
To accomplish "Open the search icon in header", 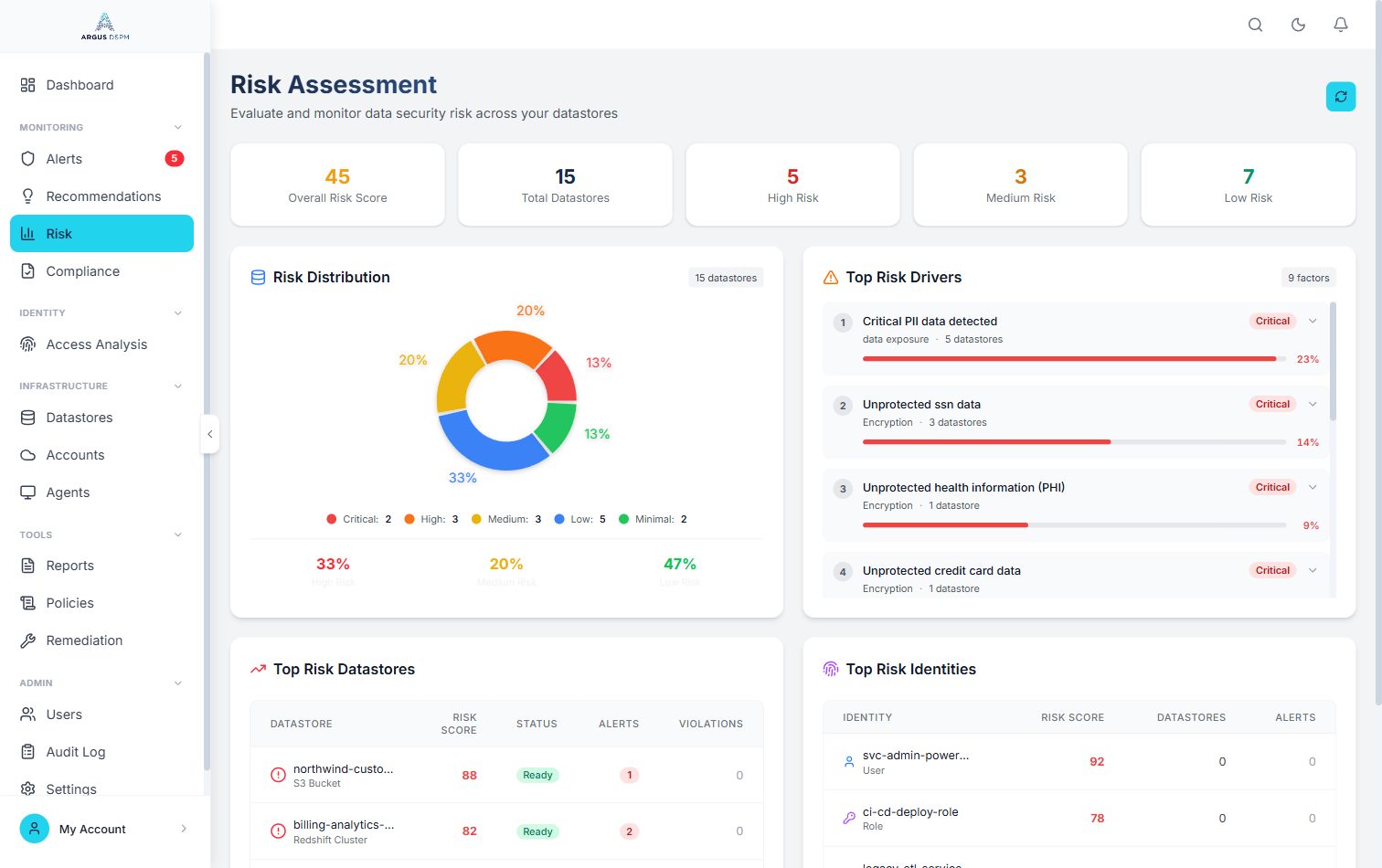I will click(x=1255, y=25).
